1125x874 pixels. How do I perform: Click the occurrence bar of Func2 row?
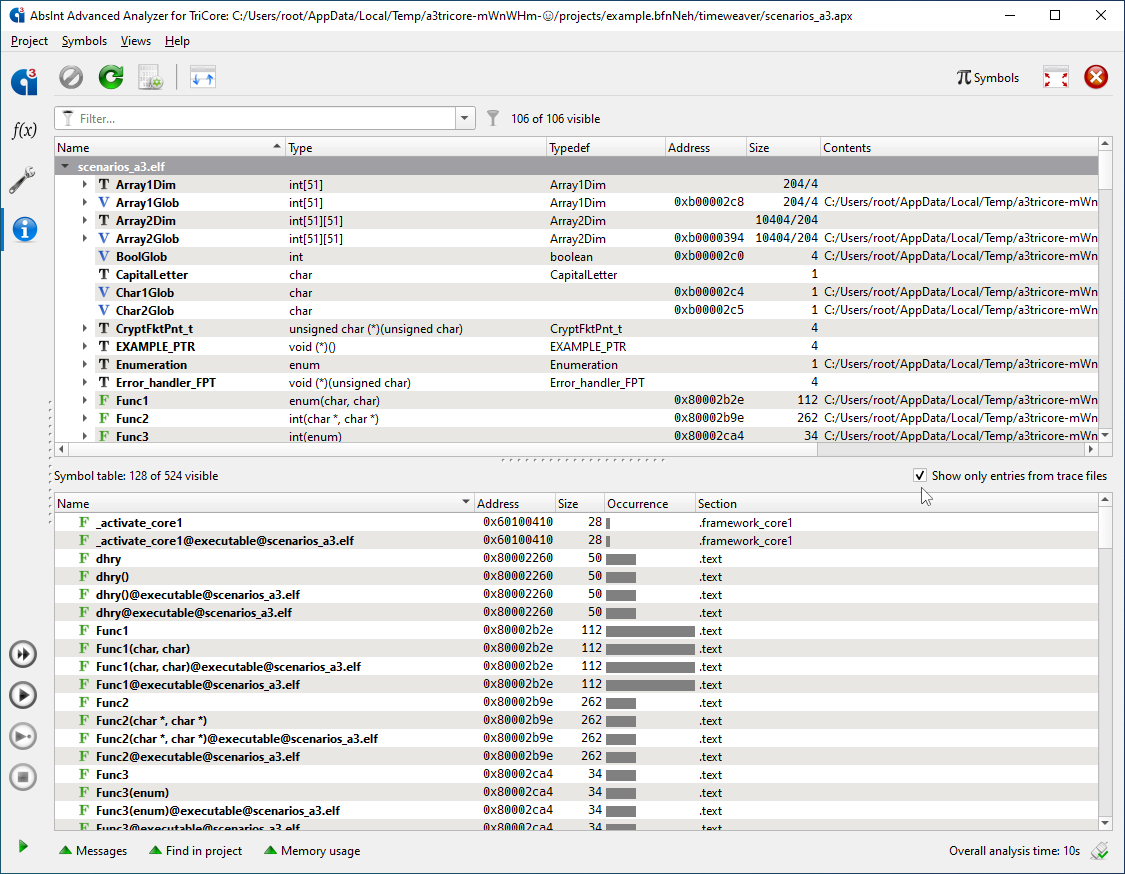621,703
